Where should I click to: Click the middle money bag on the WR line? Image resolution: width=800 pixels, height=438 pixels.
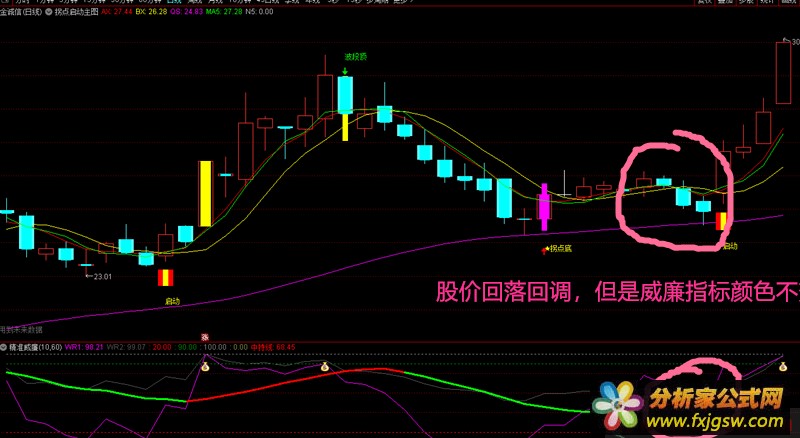click(324, 366)
